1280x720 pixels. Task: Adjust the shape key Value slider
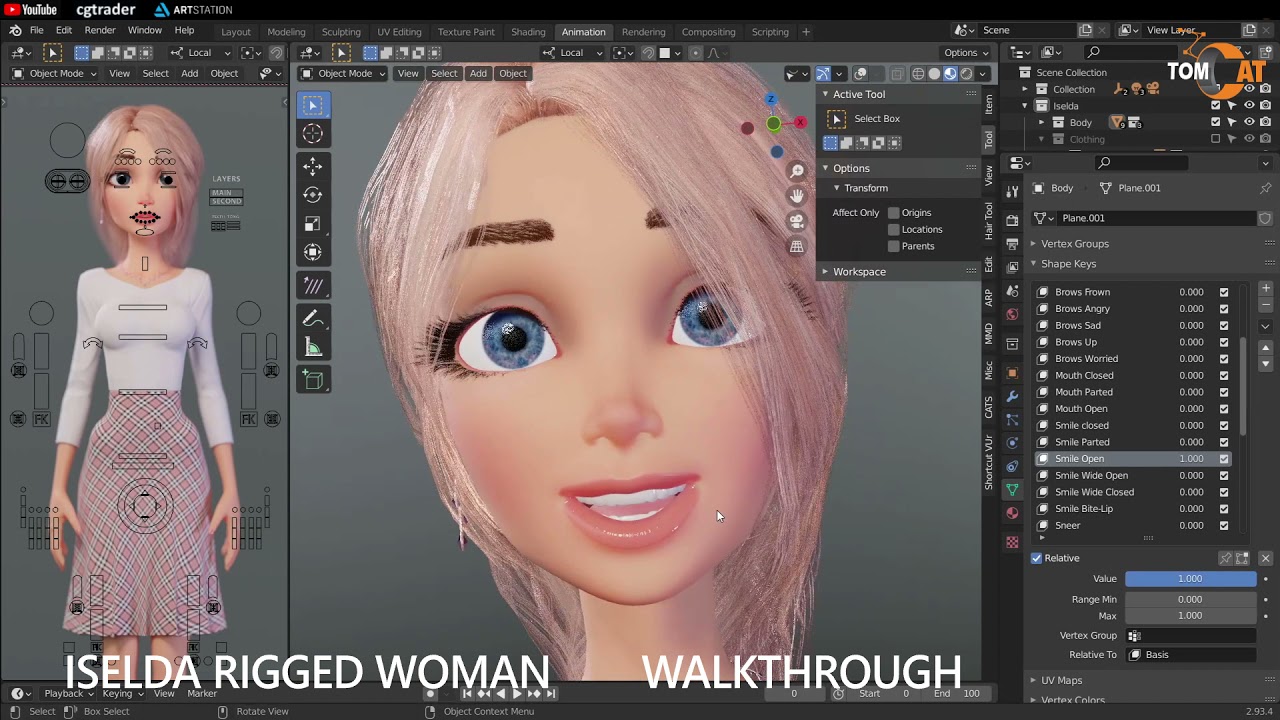1190,579
